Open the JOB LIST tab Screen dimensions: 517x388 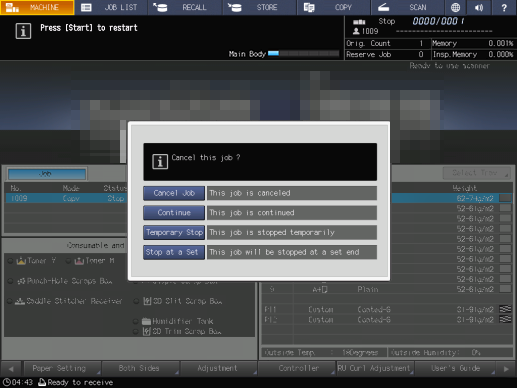coord(111,7)
